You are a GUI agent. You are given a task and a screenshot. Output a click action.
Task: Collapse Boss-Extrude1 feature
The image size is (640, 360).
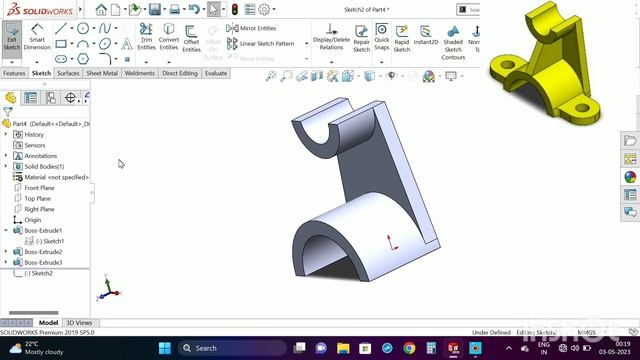point(6,230)
